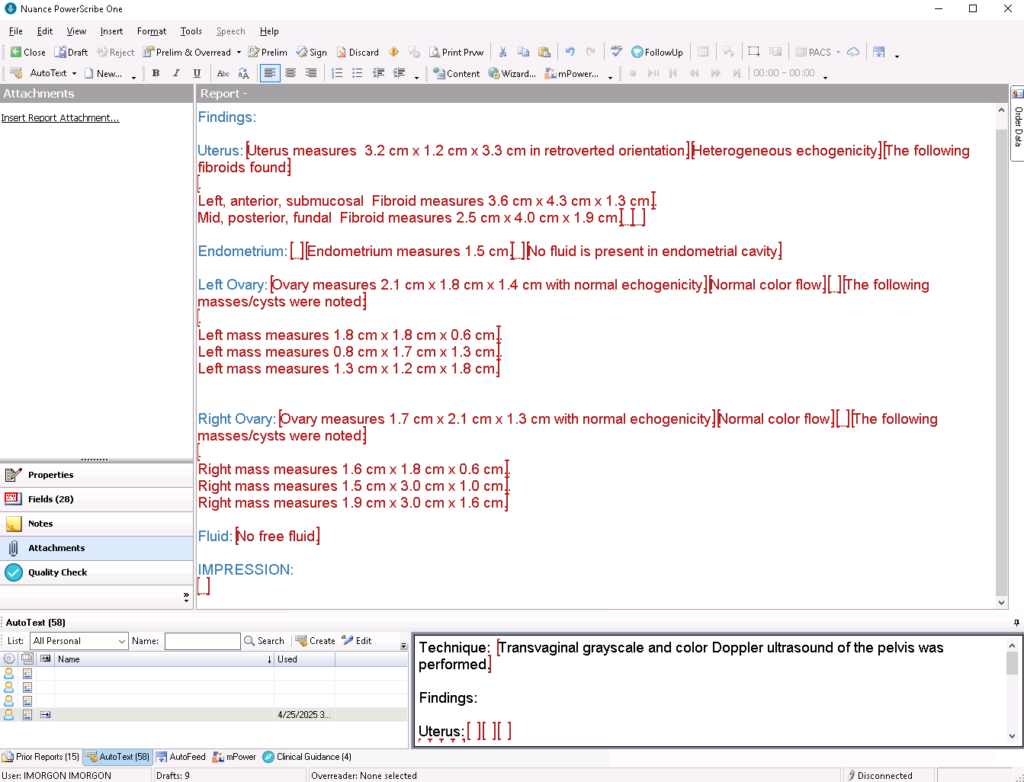
Task: Create a new AutoText entry
Action: (x=315, y=641)
